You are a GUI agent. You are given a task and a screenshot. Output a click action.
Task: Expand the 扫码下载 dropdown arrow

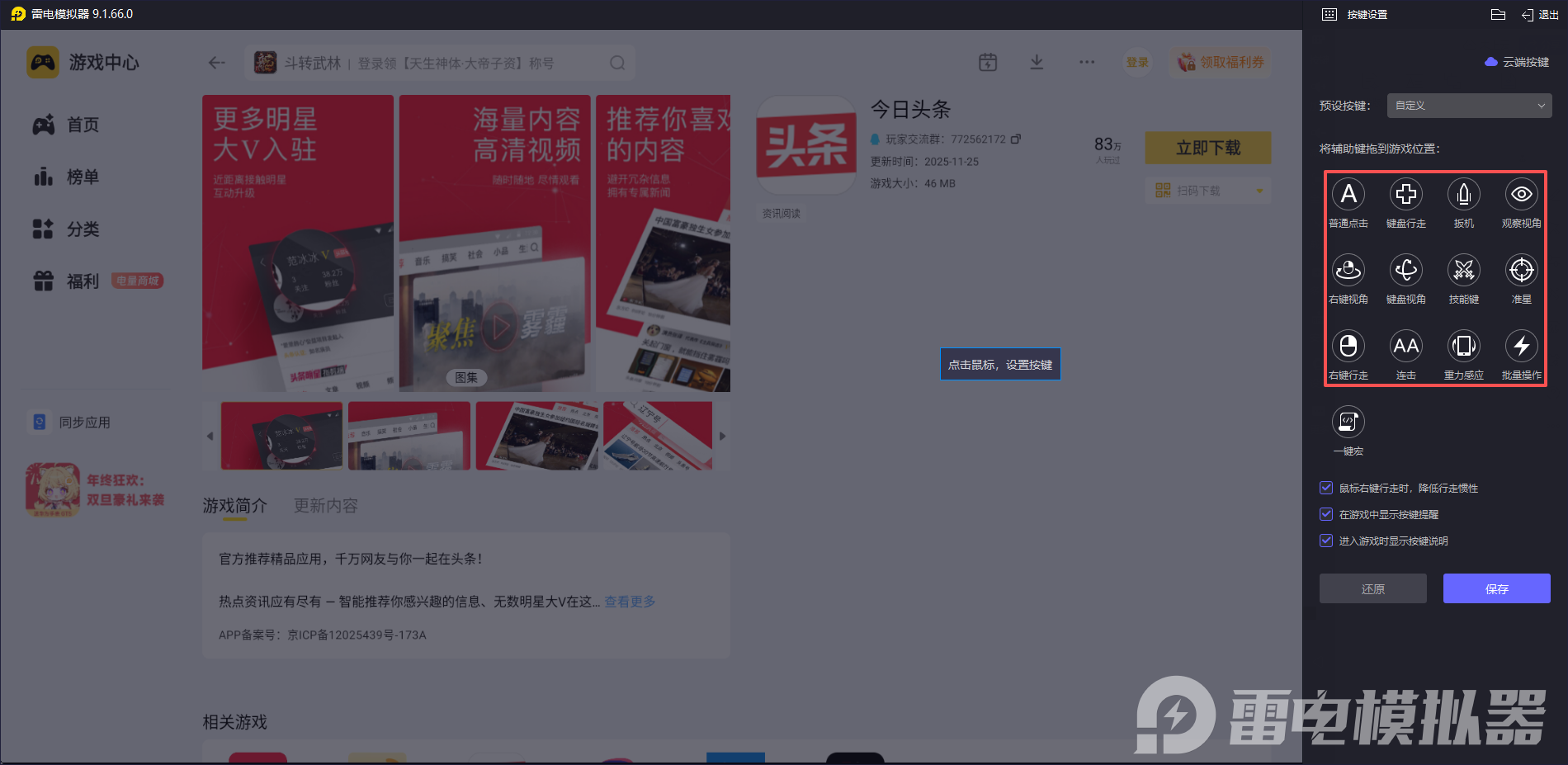point(1259,191)
